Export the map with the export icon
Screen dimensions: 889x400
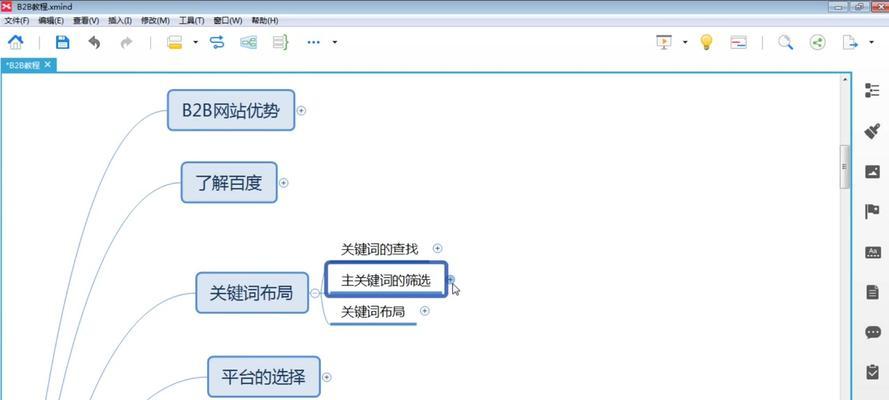point(850,42)
